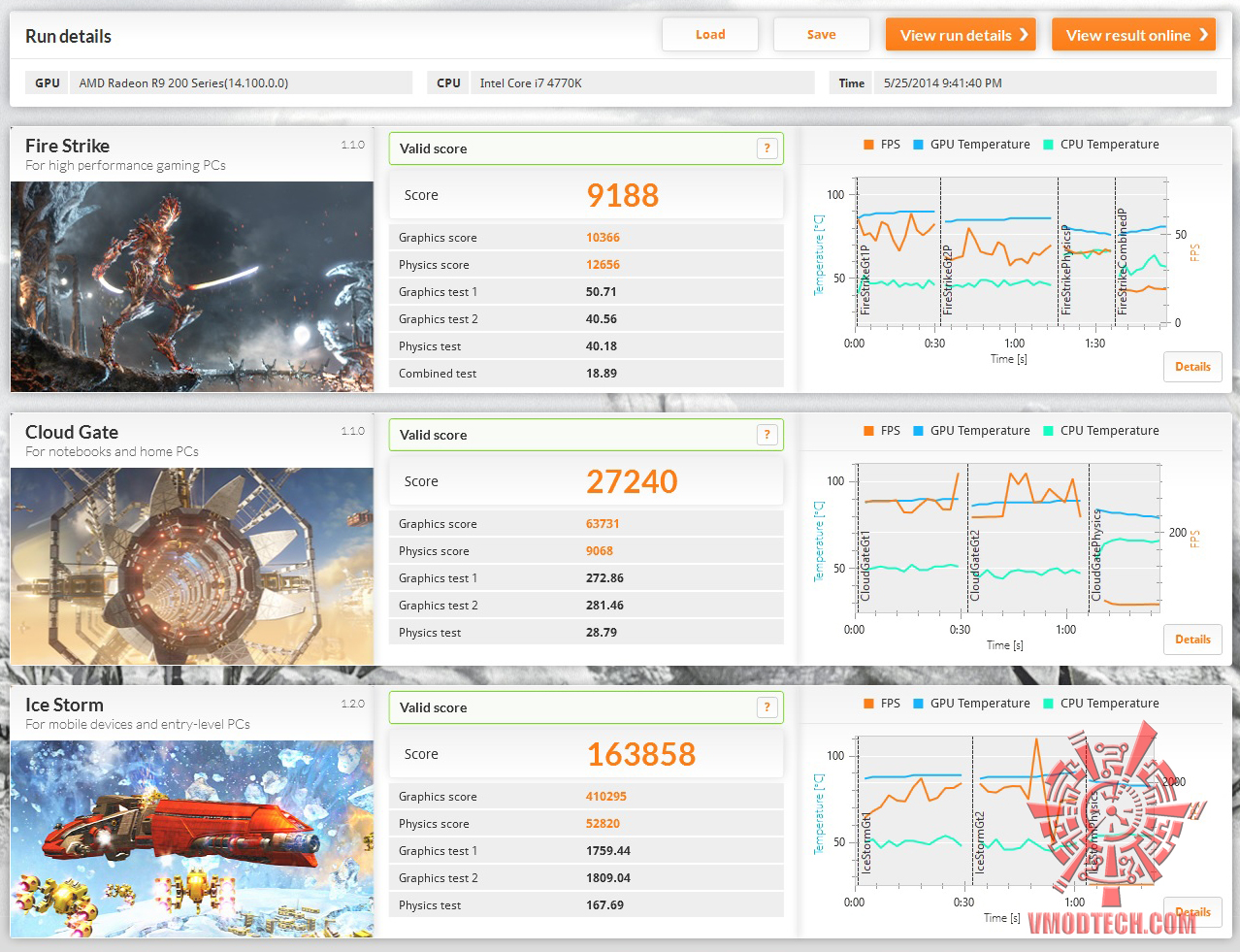Viewport: 1240px width, 952px height.
Task: Click Fire Strike GPU Temperature legend swatch
Action: tap(918, 145)
